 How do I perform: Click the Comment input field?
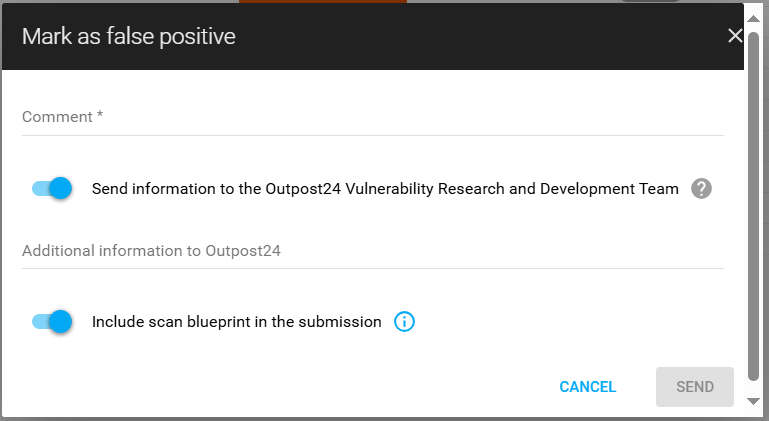pos(372,118)
